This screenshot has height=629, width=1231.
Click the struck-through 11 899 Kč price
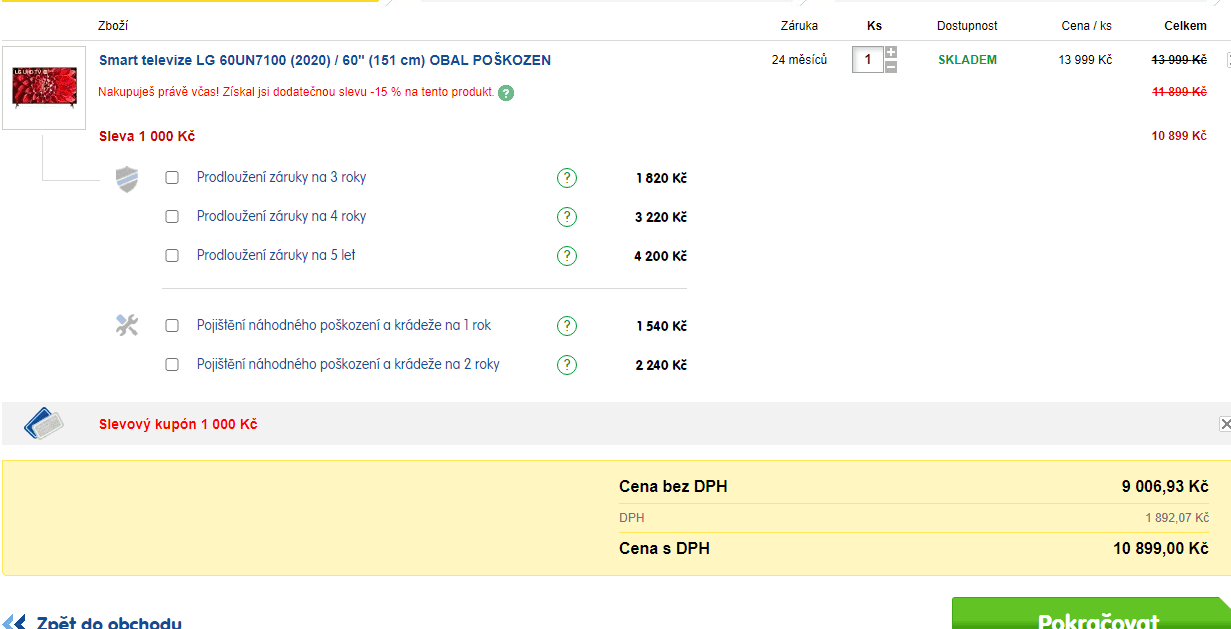1179,92
